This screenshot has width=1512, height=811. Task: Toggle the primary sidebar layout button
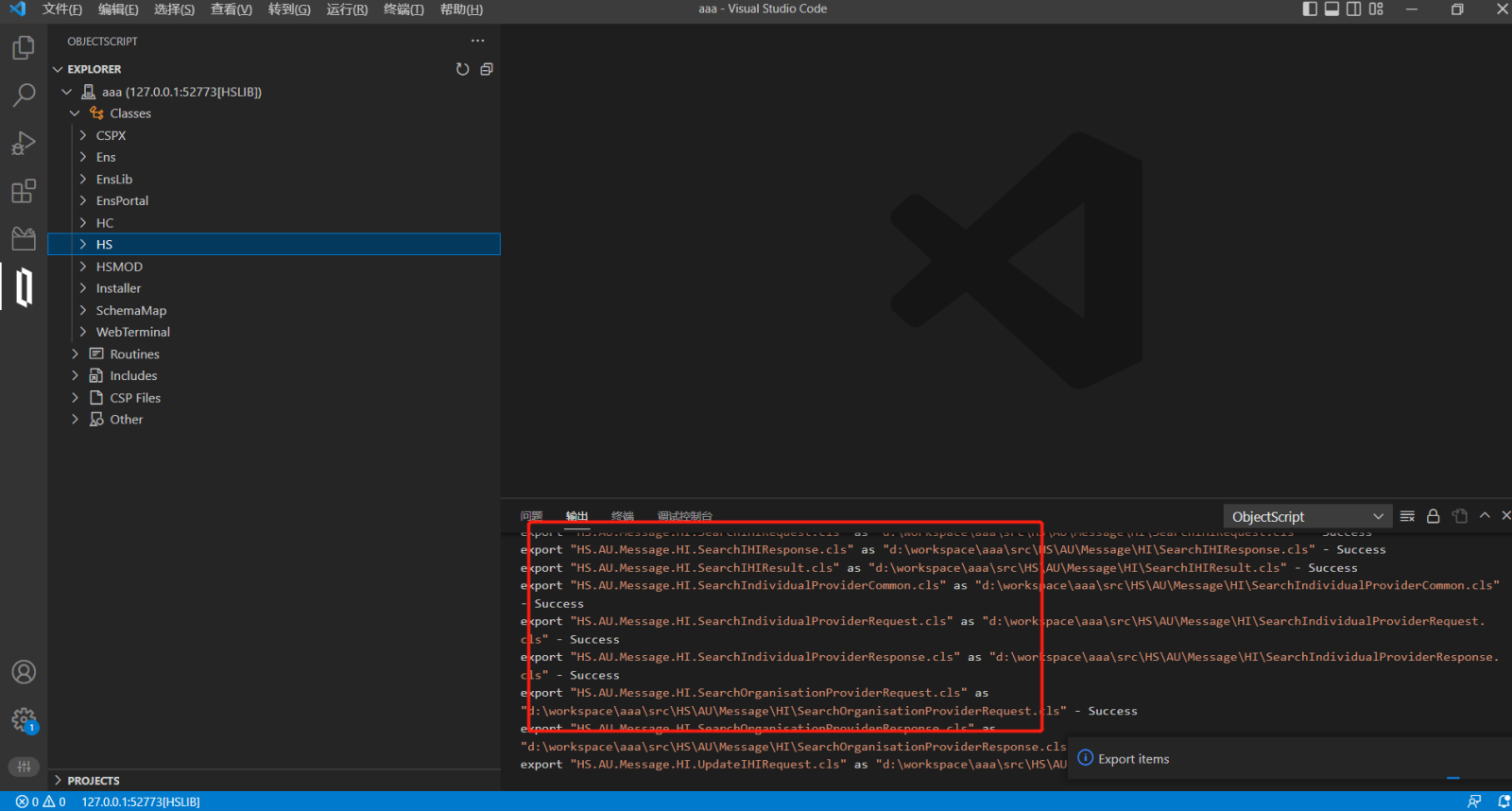tap(1310, 9)
